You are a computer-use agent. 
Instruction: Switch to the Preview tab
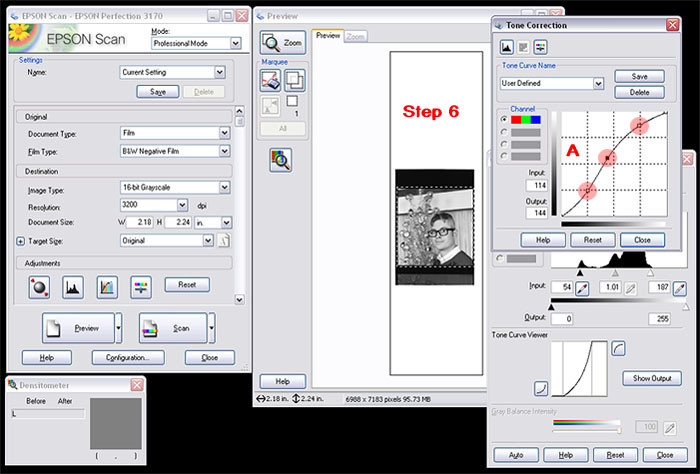pos(328,36)
